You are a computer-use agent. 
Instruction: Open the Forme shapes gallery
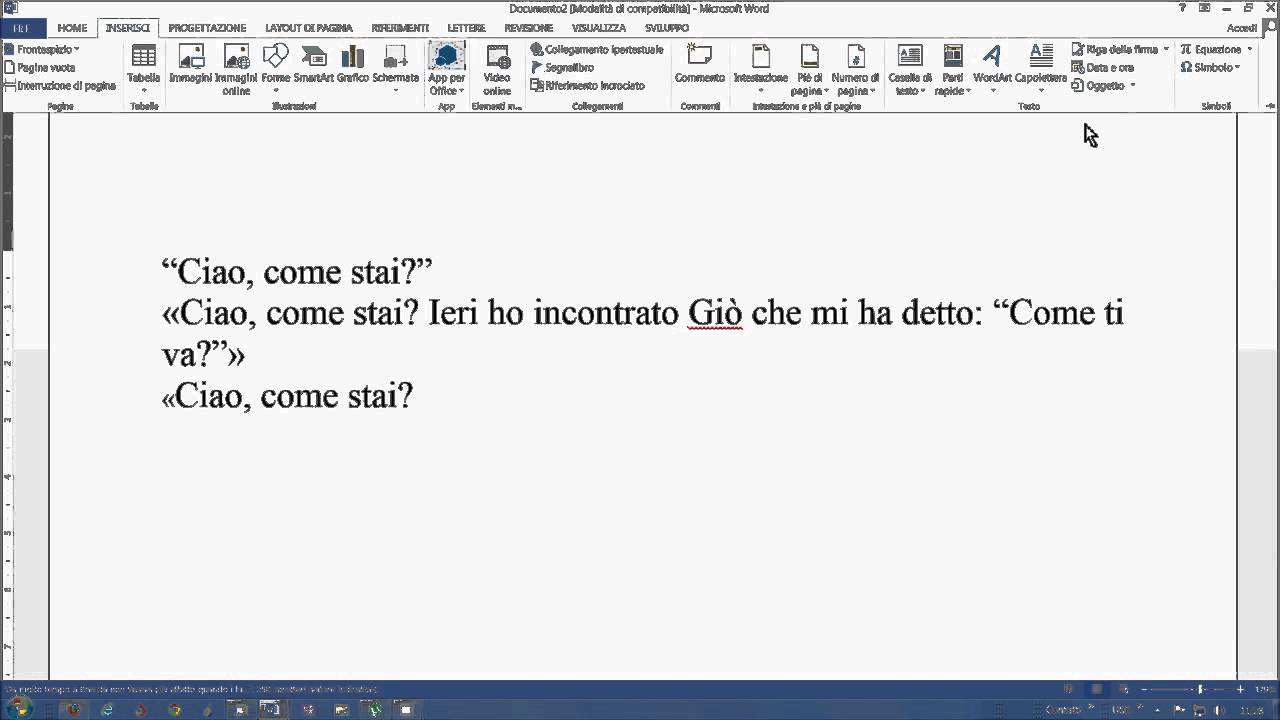point(276,69)
